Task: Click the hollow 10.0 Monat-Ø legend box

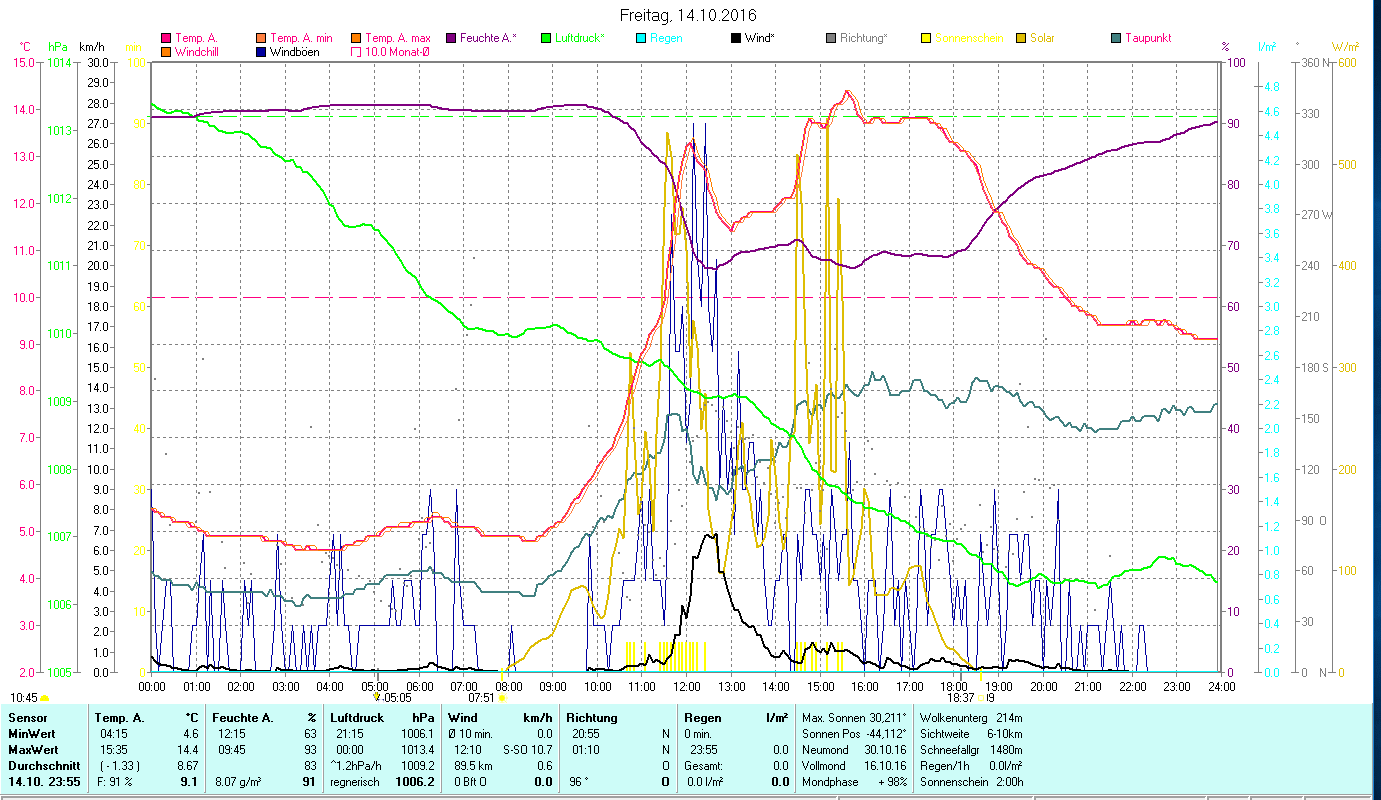Action: [x=356, y=51]
